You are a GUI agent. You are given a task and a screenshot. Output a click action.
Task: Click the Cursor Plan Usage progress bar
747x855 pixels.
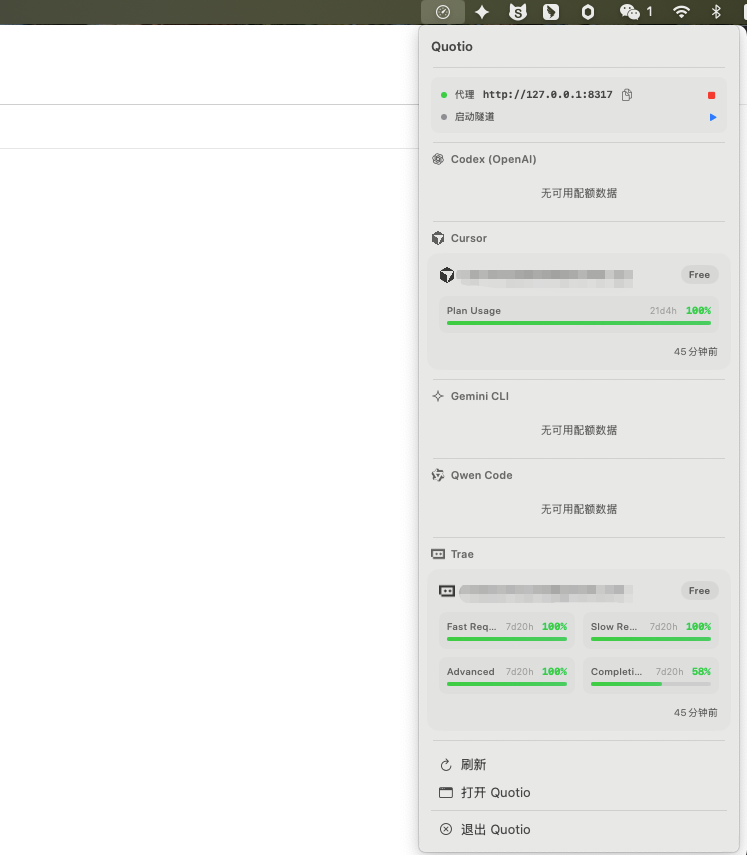[578, 323]
